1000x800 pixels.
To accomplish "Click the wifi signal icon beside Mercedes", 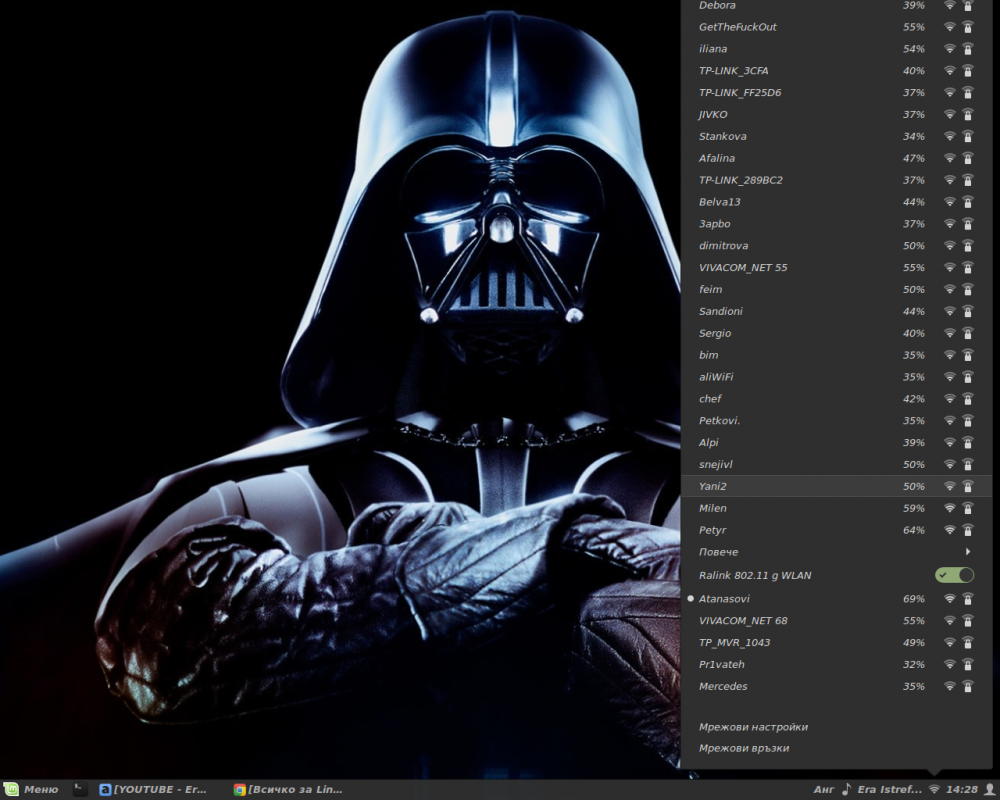I will (x=950, y=686).
